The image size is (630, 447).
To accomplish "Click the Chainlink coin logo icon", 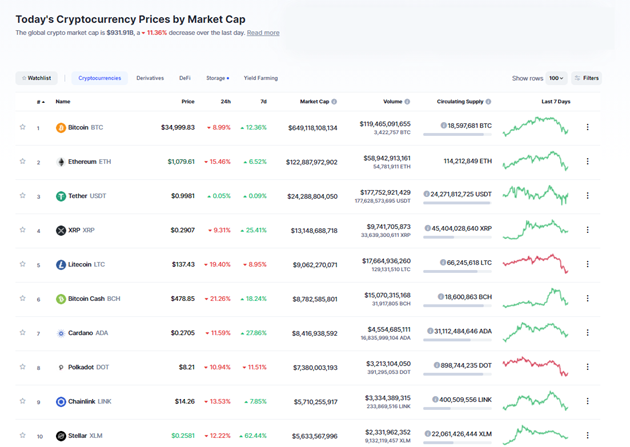I will click(61, 402).
